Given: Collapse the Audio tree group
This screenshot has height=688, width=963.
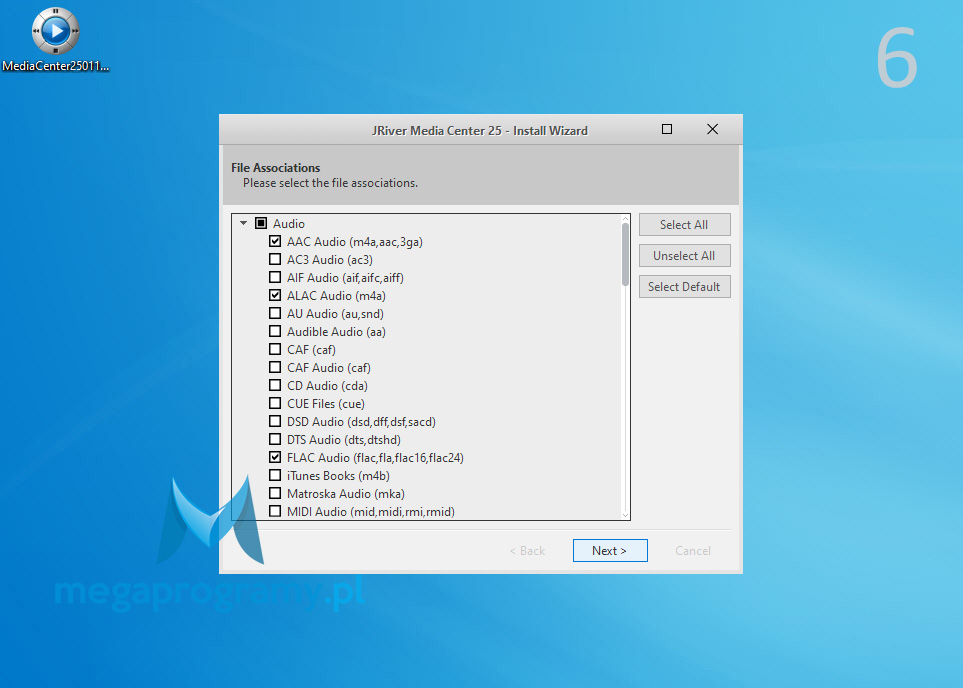Looking at the screenshot, I should (x=244, y=224).
